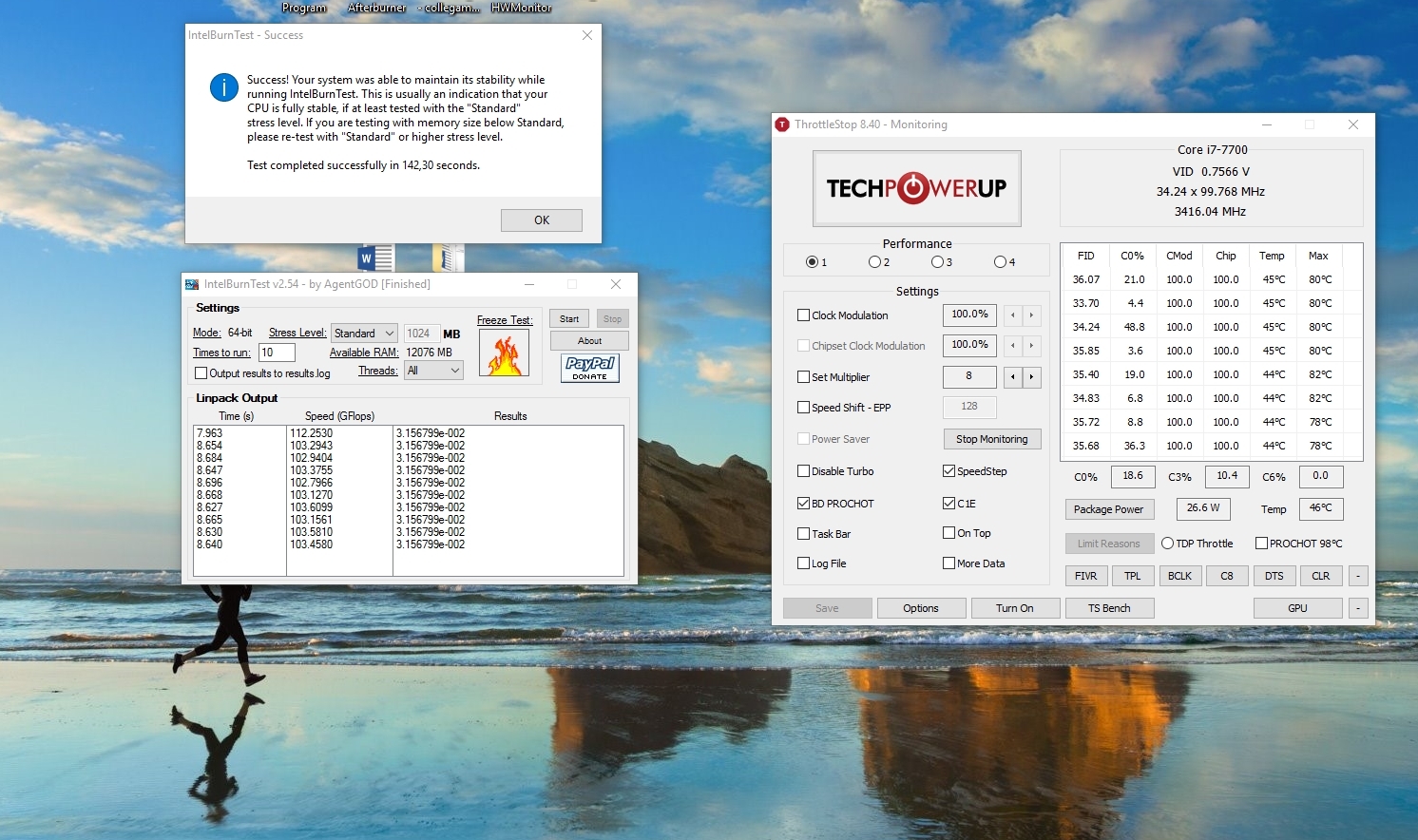Increase the Set Multiplier value
Screen dimensions: 1418x840
1031,377
